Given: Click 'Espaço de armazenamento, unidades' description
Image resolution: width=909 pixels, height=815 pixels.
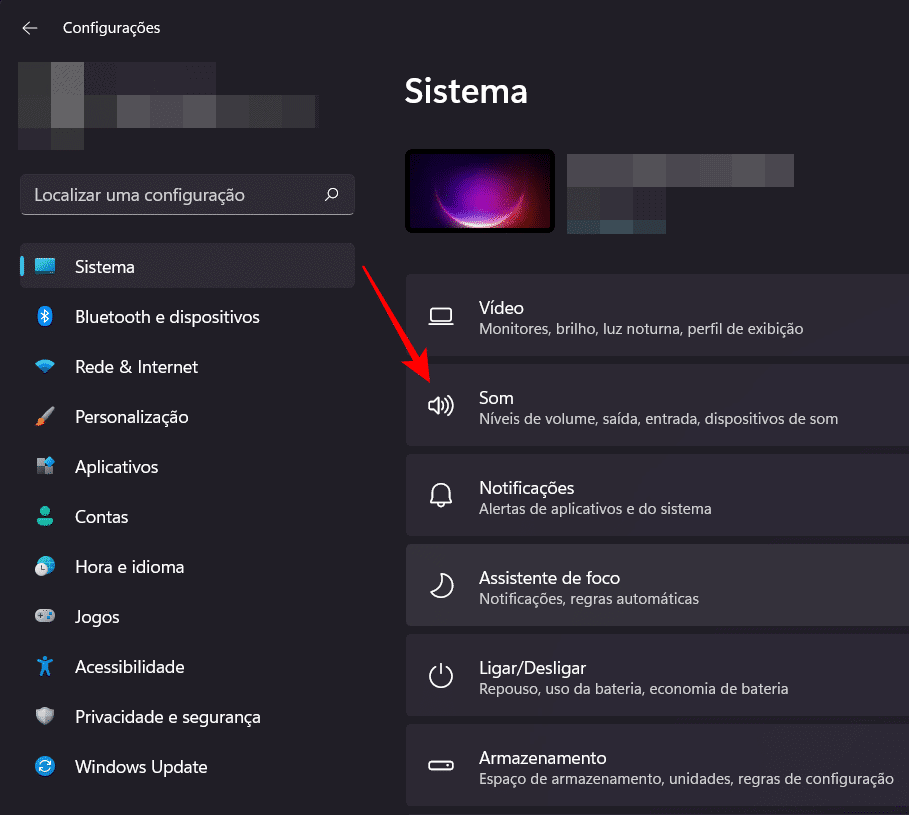Looking at the screenshot, I should coord(686,779).
